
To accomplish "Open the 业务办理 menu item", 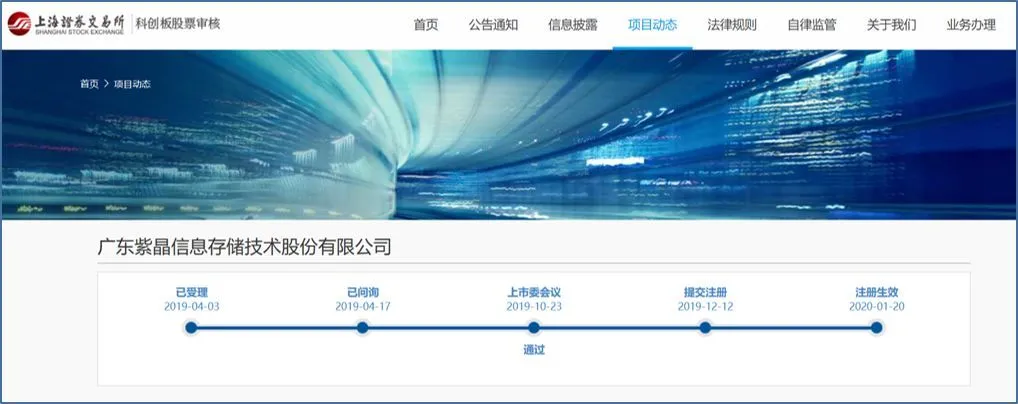I will [x=971, y=25].
